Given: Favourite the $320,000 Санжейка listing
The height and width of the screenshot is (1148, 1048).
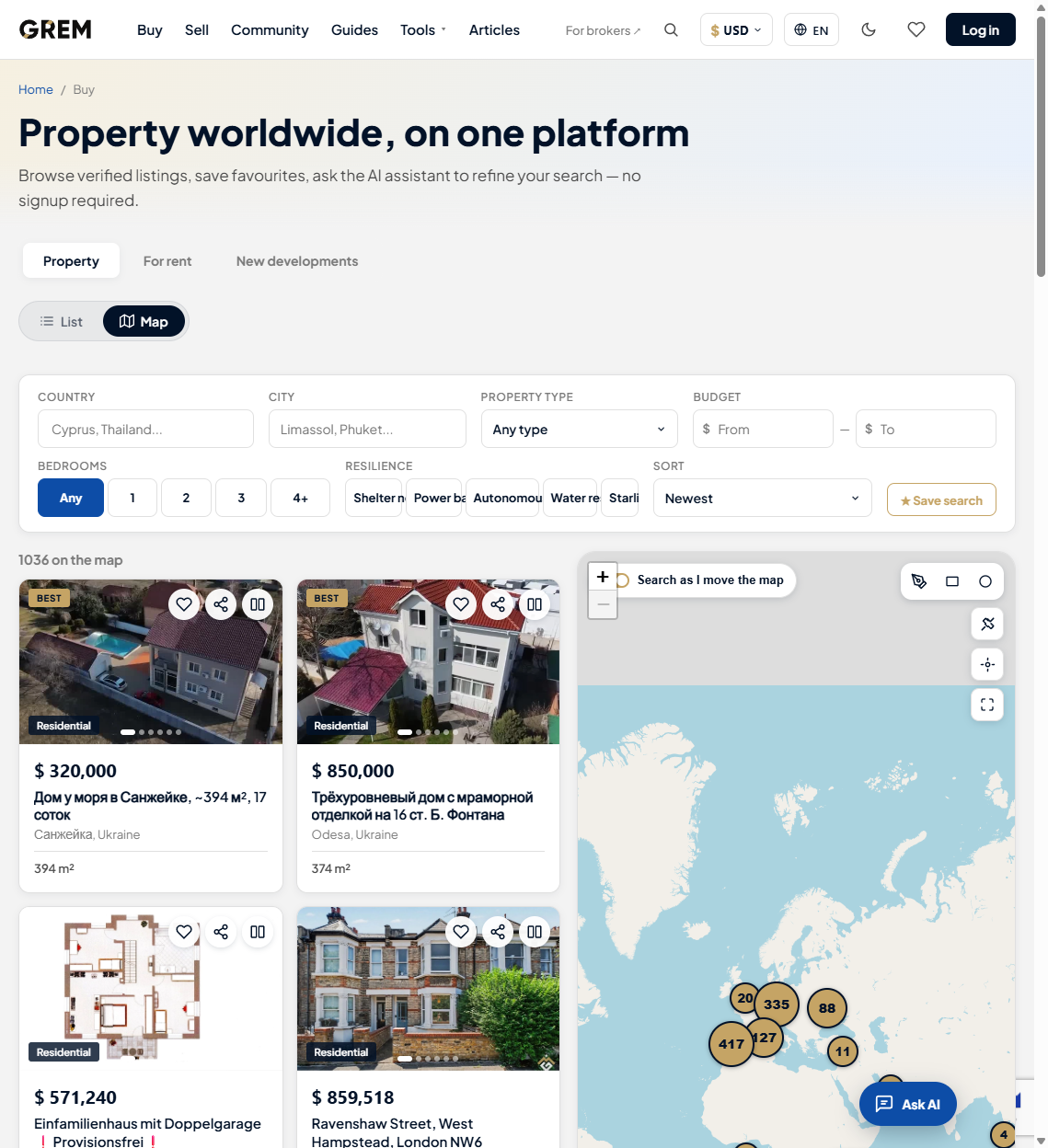Looking at the screenshot, I should 184,604.
